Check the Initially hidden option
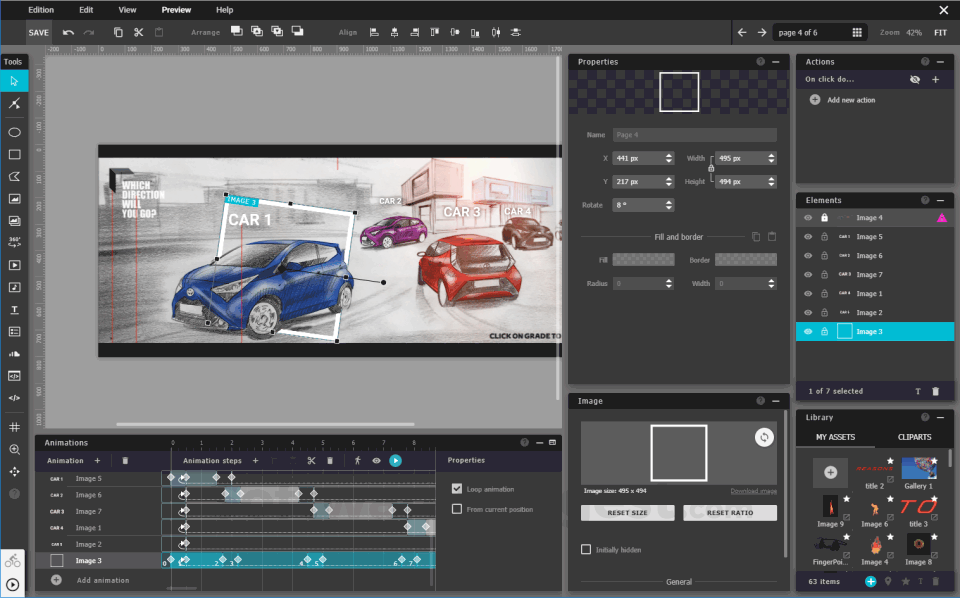Viewport: 960px width, 598px height. point(586,549)
